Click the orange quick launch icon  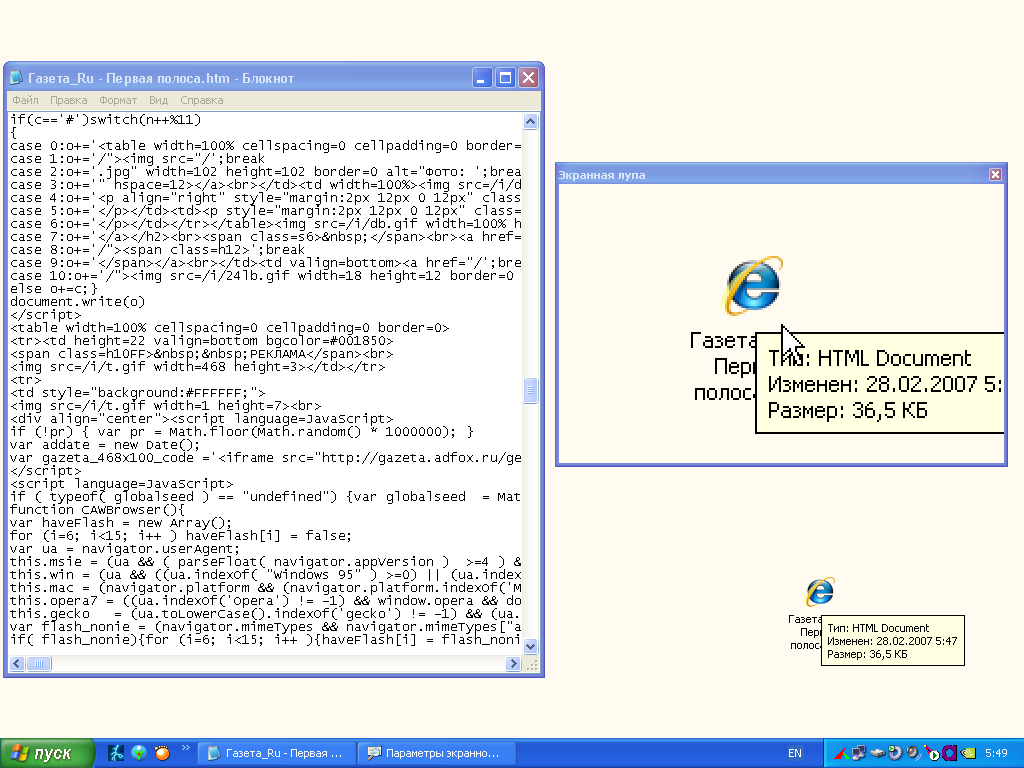[x=161, y=753]
